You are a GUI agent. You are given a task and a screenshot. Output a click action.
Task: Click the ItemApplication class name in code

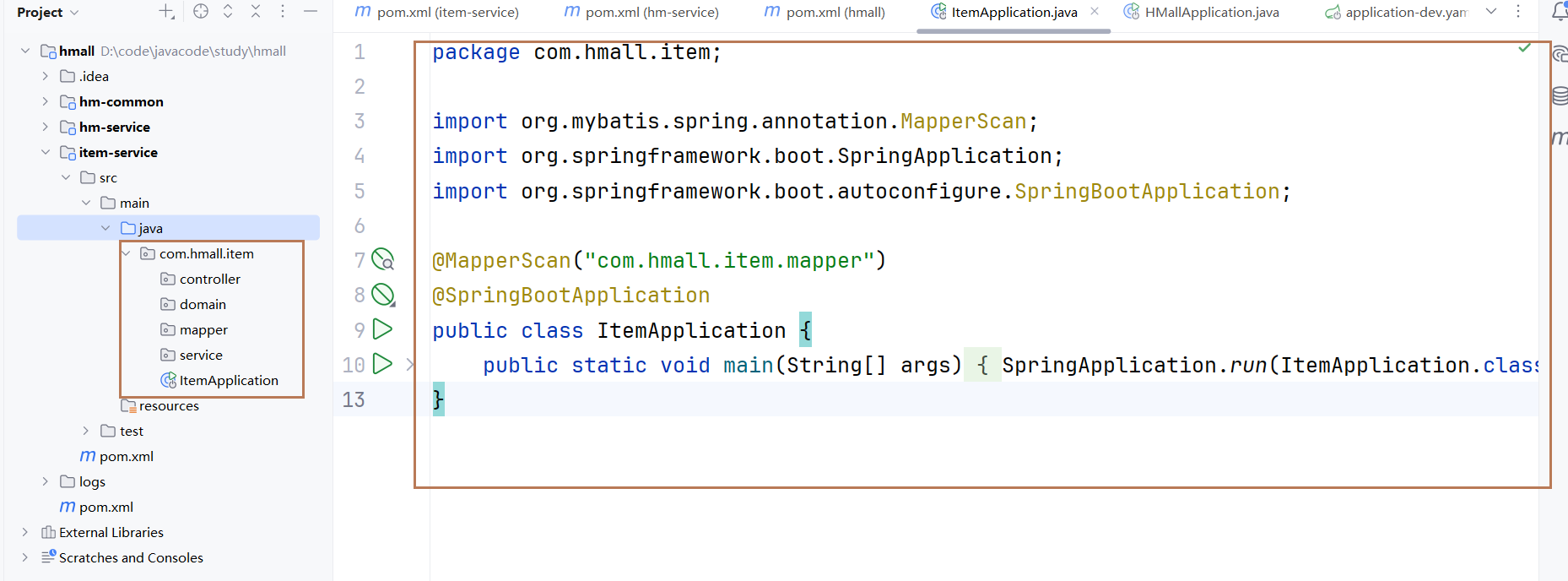coord(691,330)
